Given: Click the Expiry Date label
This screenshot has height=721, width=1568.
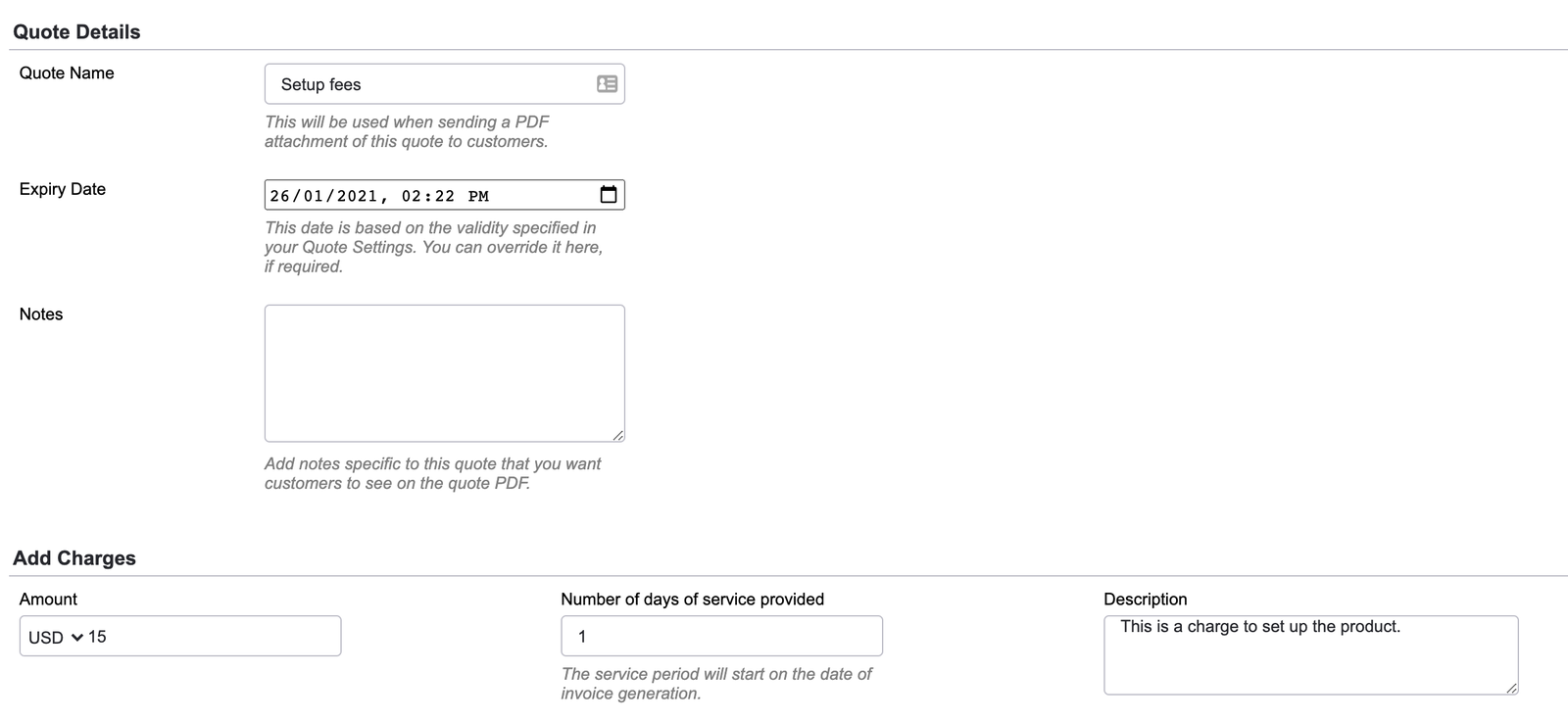Looking at the screenshot, I should click(63, 189).
